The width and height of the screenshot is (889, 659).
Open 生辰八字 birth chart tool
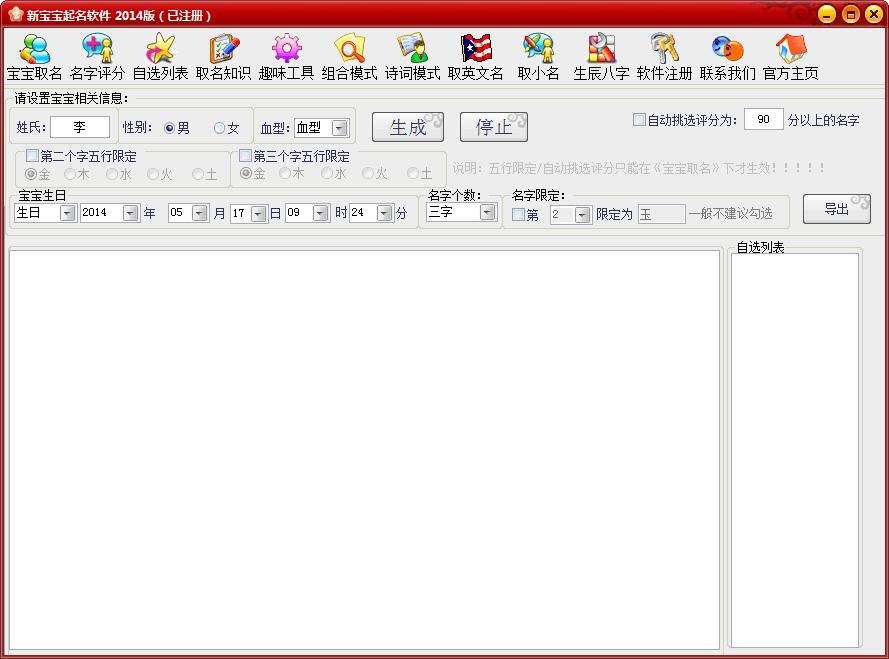(601, 57)
